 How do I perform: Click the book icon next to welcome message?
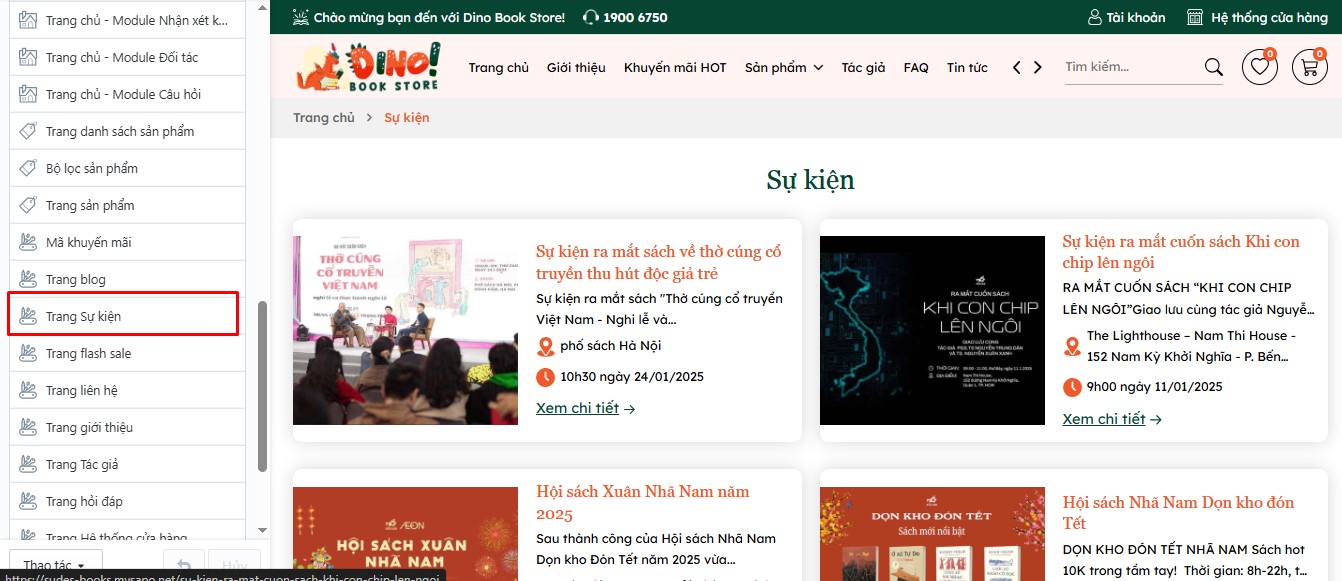click(x=300, y=17)
